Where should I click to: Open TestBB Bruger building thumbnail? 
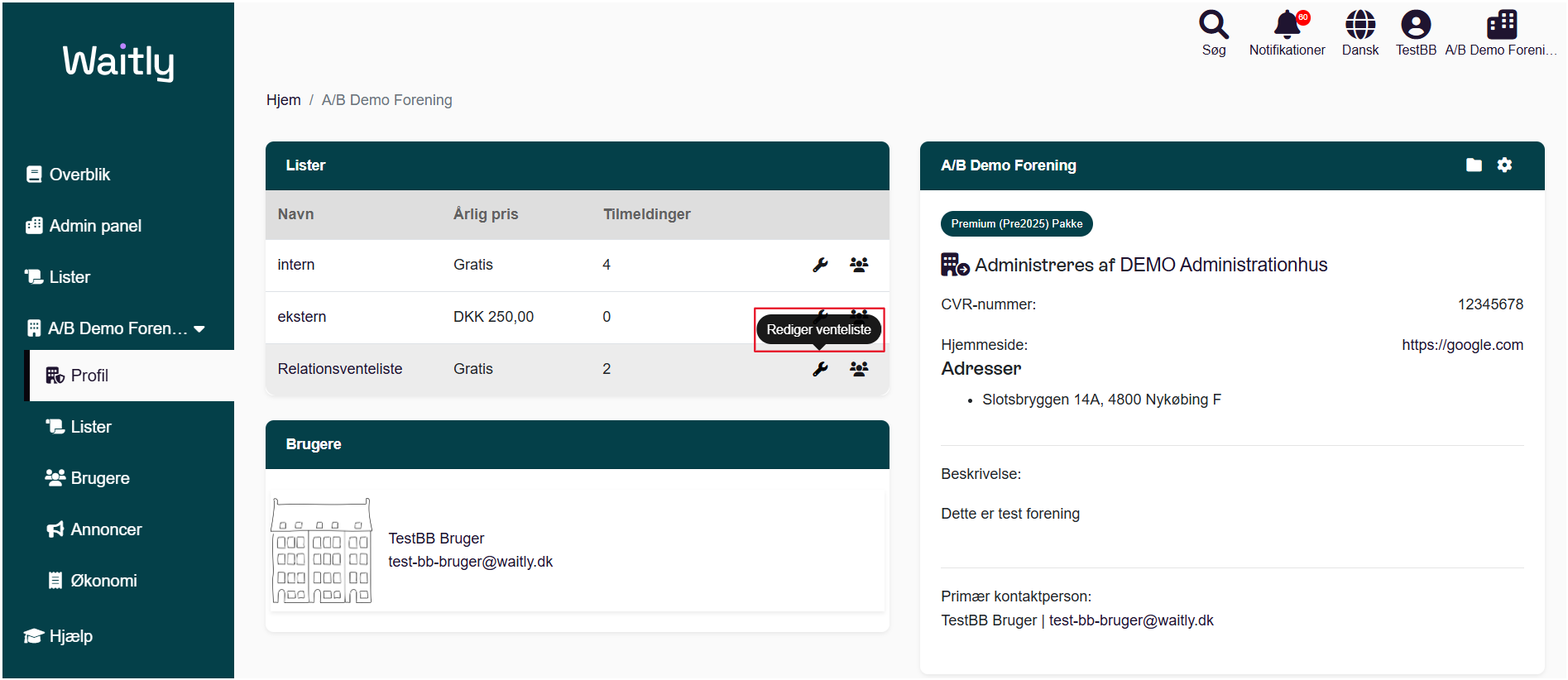point(322,551)
